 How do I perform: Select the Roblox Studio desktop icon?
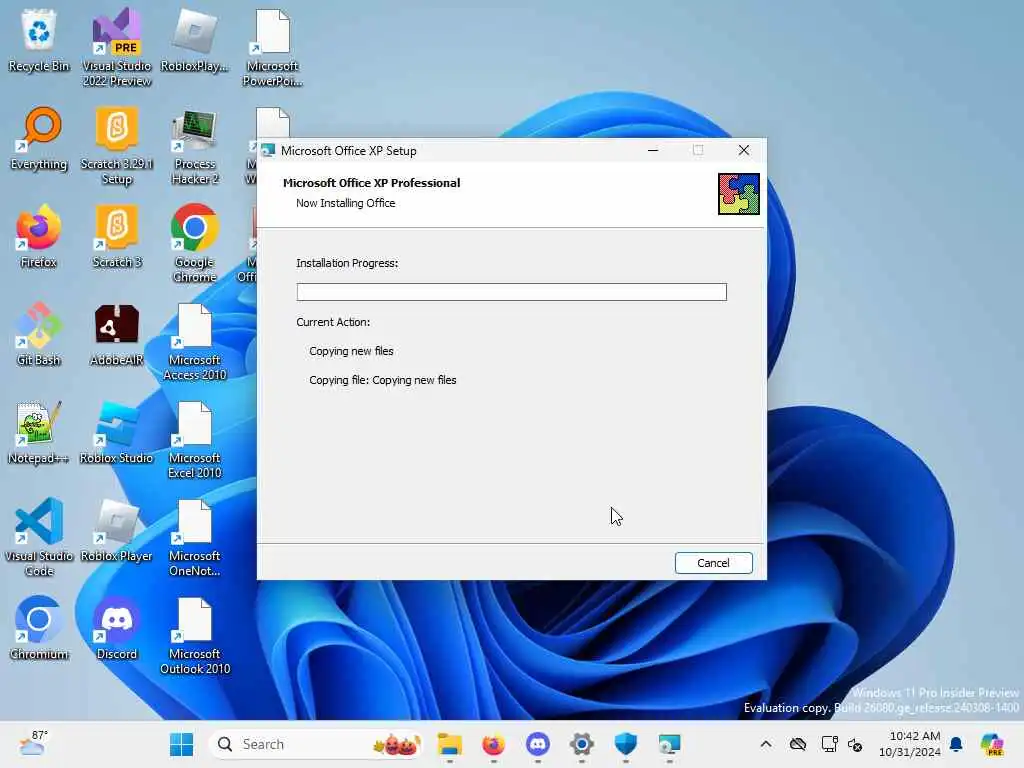pyautogui.click(x=117, y=432)
